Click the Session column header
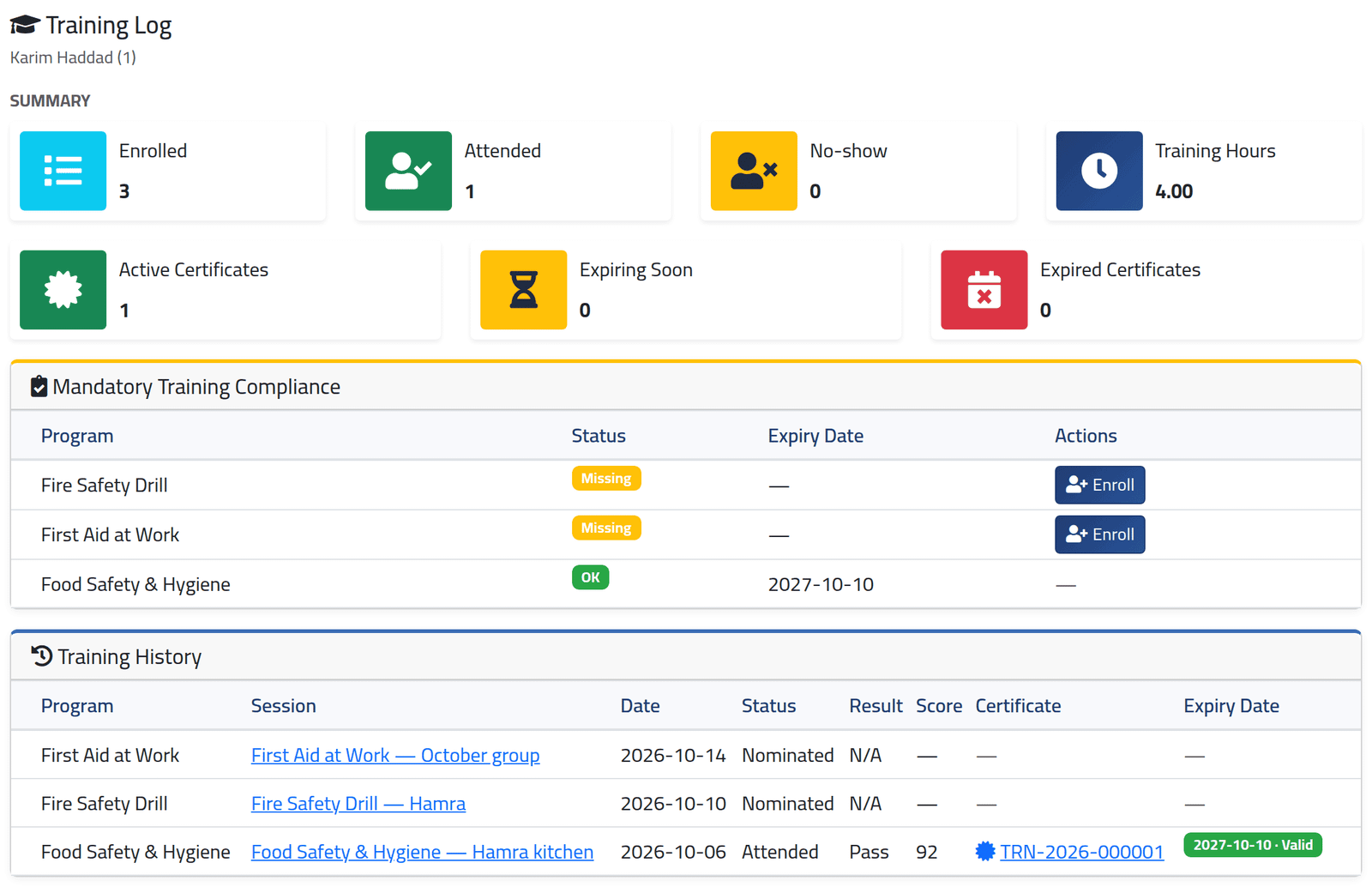The width and height of the screenshot is (1372, 887). pyautogui.click(x=283, y=706)
